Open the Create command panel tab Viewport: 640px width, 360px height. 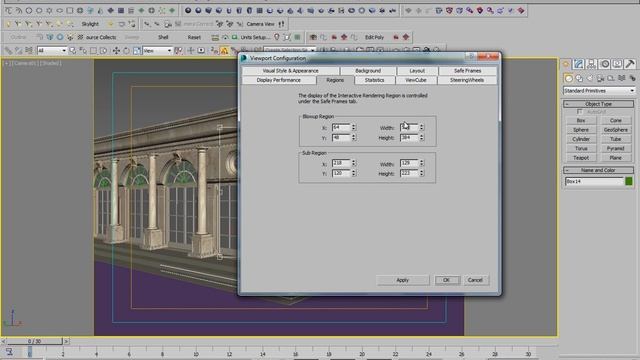tap(566, 64)
